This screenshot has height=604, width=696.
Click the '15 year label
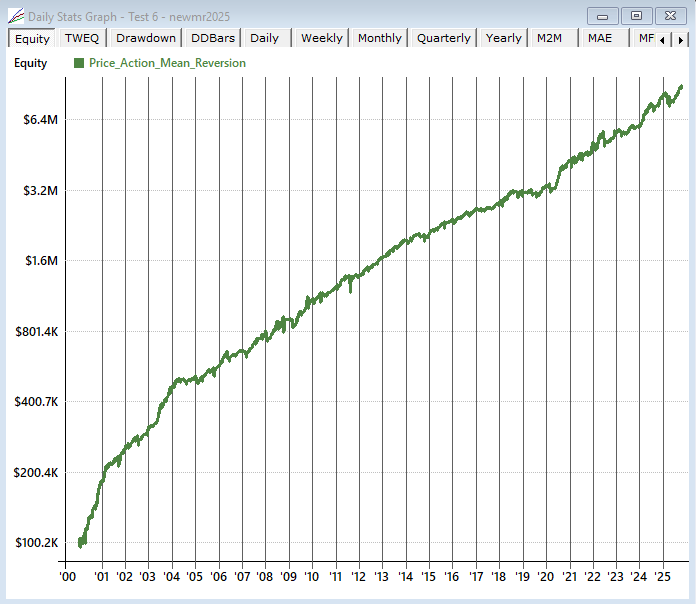(428, 576)
